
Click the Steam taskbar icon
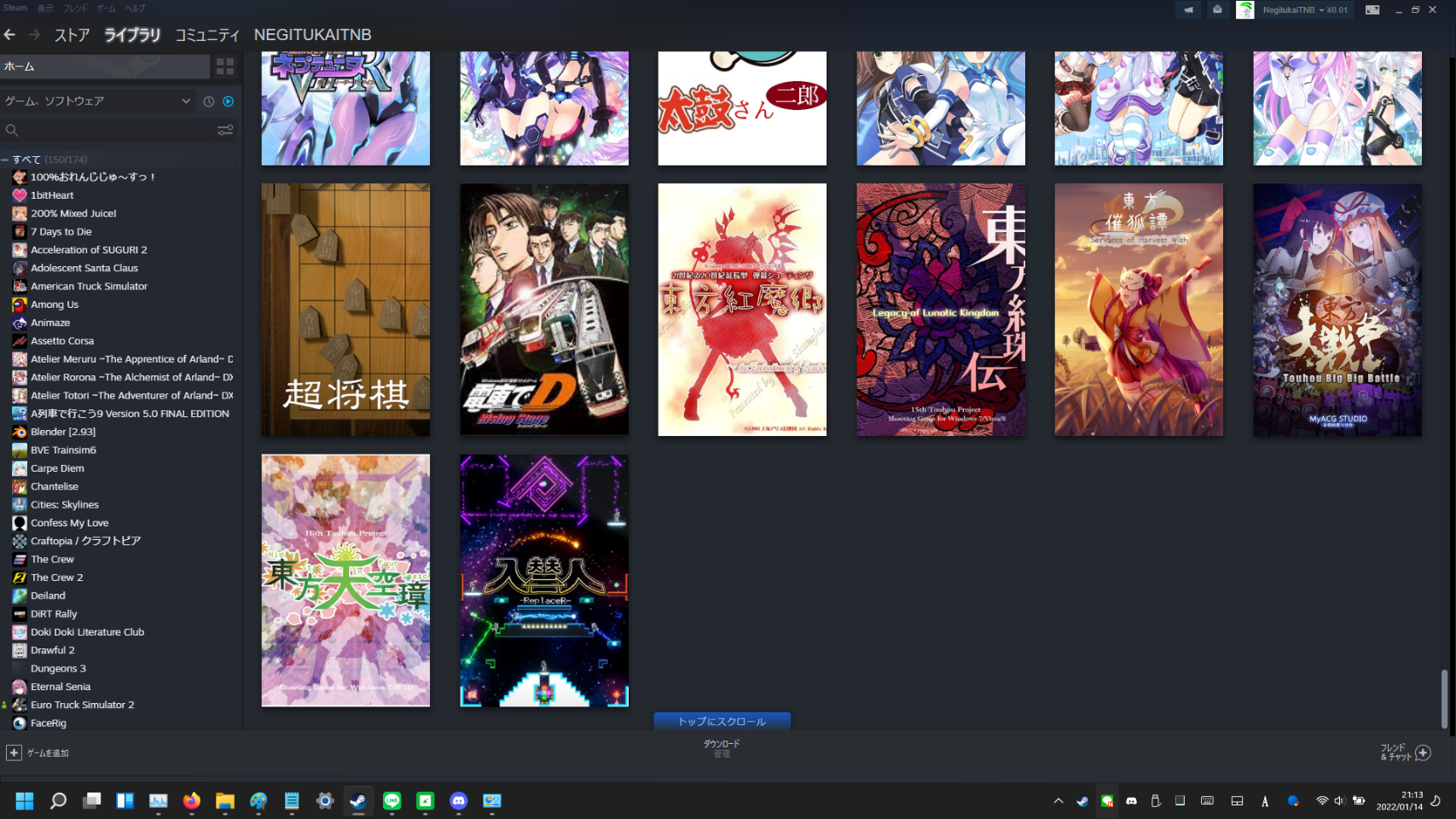[358, 801]
